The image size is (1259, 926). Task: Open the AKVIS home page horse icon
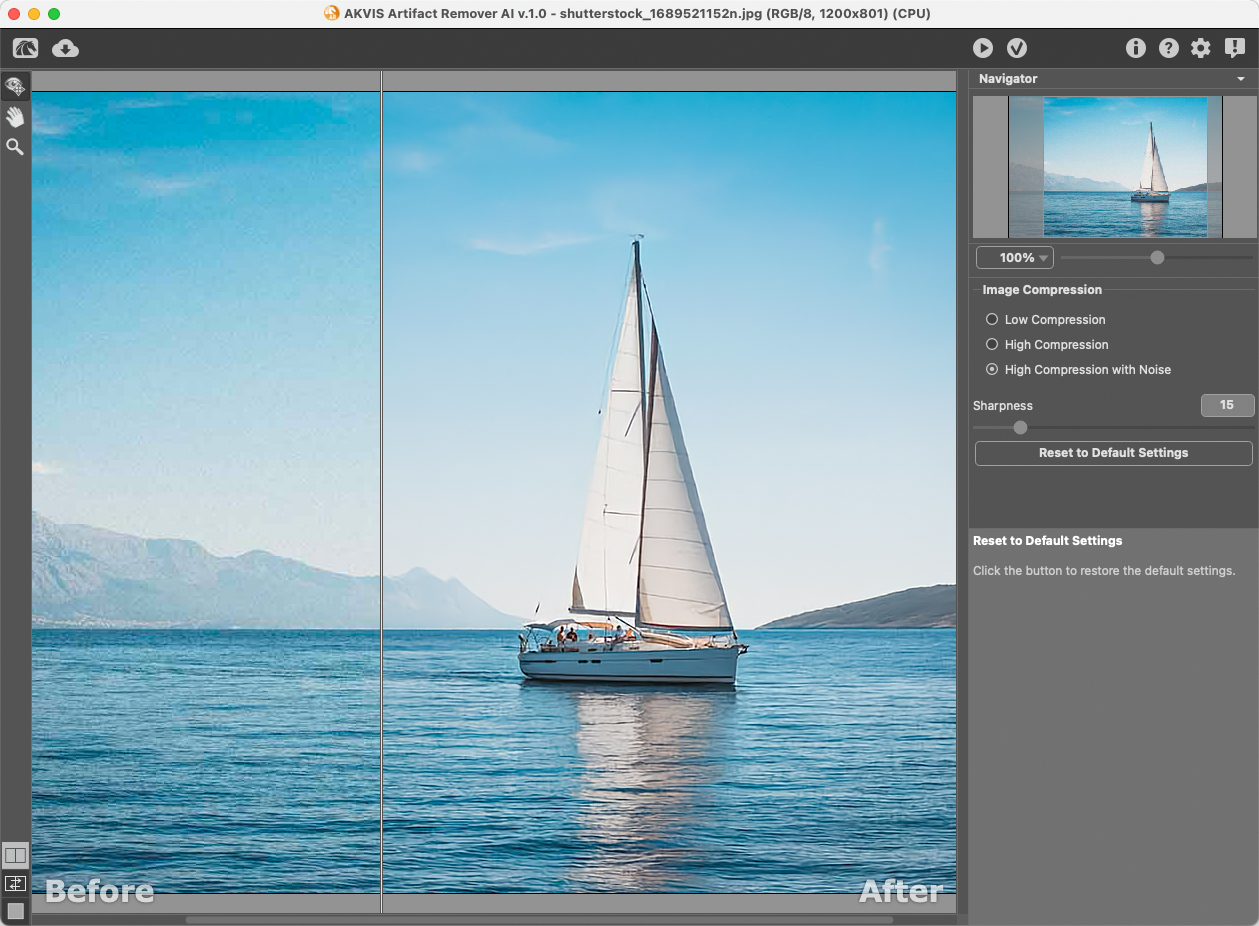pos(25,48)
